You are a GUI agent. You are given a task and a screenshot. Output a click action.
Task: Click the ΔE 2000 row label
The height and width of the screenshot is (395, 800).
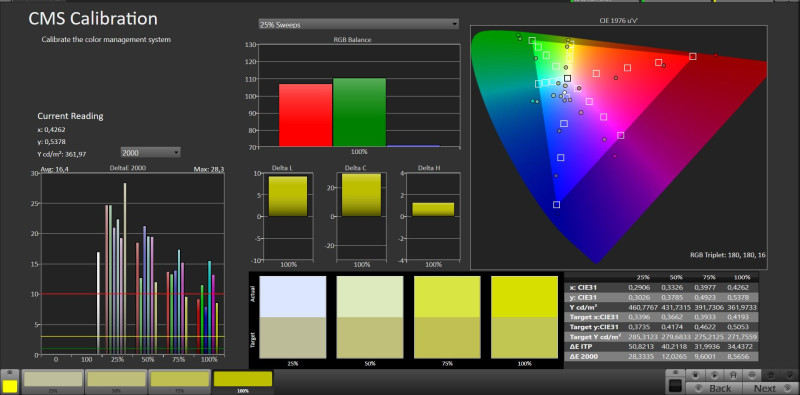[x=583, y=357]
